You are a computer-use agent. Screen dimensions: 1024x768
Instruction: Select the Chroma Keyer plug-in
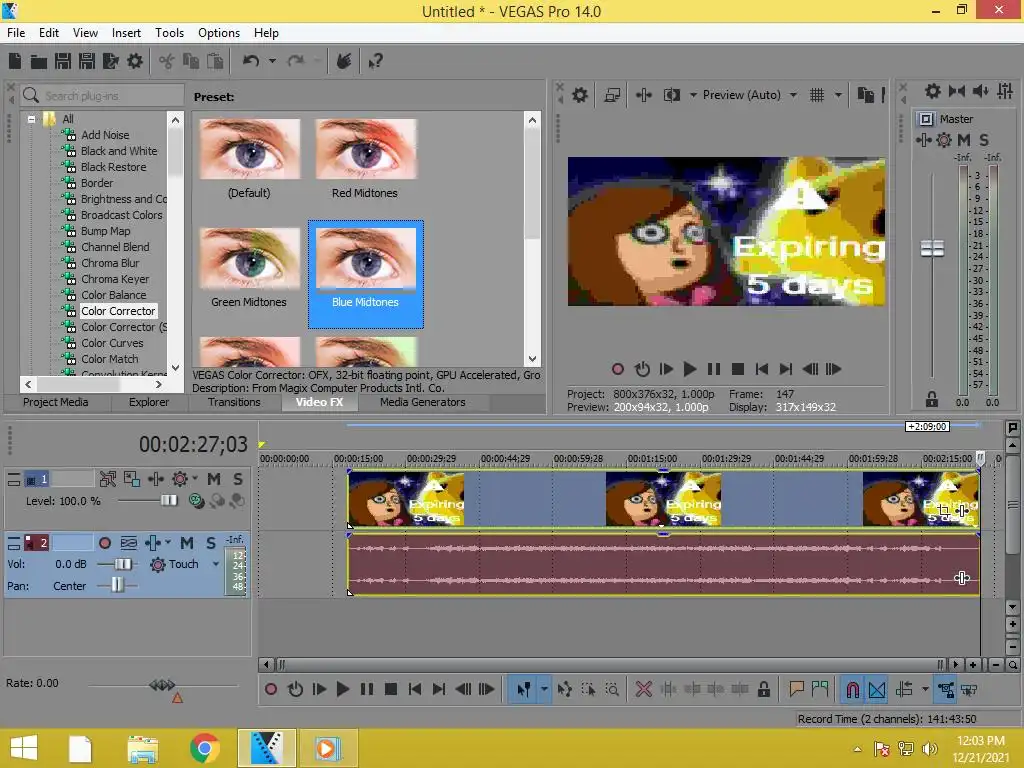[x=115, y=279]
